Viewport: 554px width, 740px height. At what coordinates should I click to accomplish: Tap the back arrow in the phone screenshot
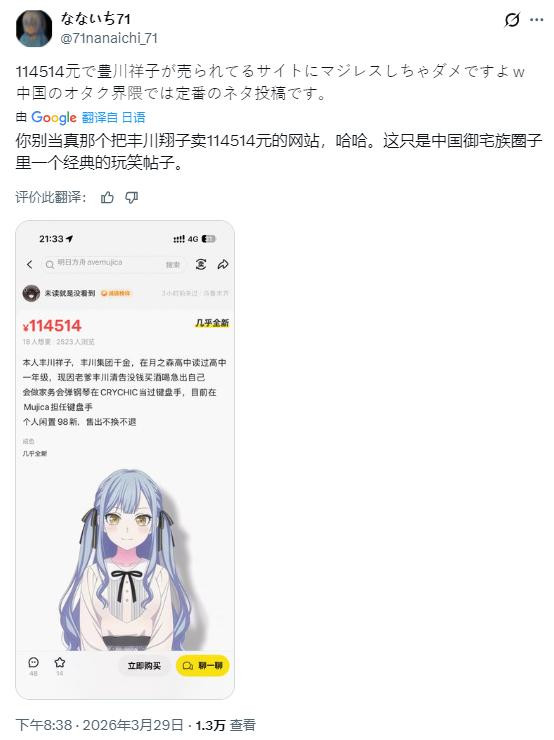[30, 264]
